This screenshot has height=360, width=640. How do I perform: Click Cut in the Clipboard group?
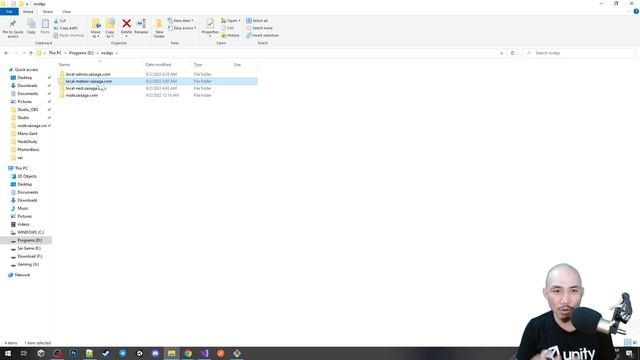click(x=60, y=20)
